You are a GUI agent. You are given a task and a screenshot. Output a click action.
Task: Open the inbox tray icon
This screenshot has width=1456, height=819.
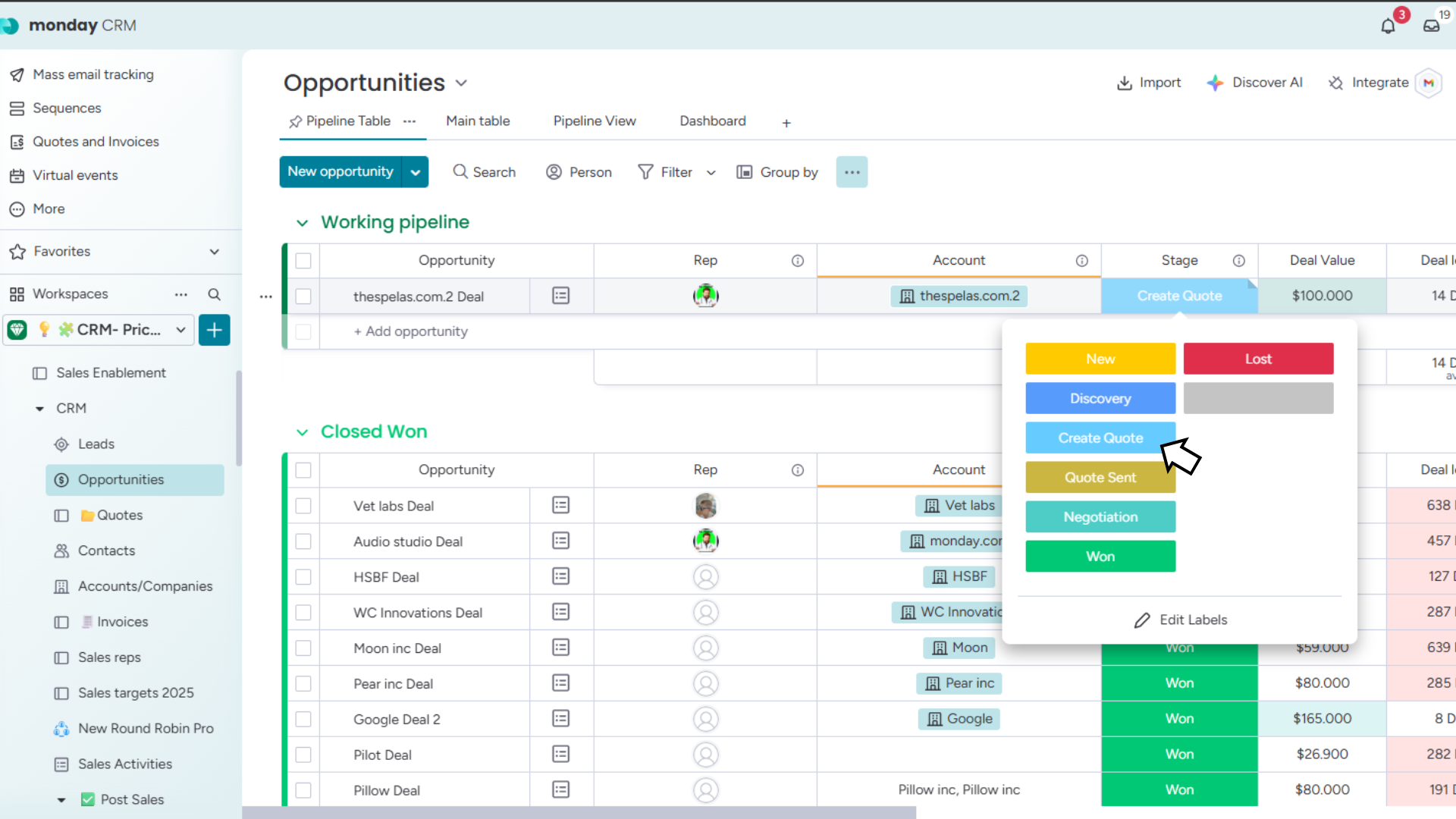(1431, 27)
